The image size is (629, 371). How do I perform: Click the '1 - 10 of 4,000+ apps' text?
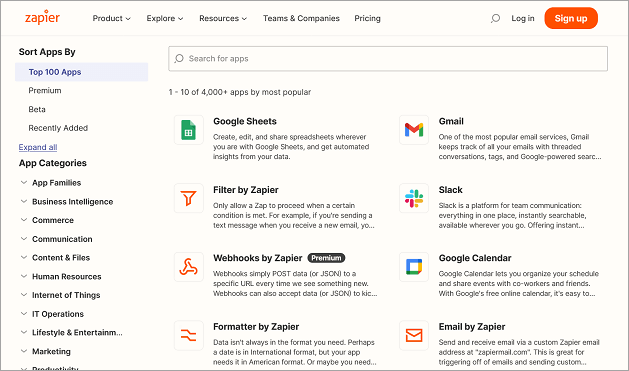point(239,92)
